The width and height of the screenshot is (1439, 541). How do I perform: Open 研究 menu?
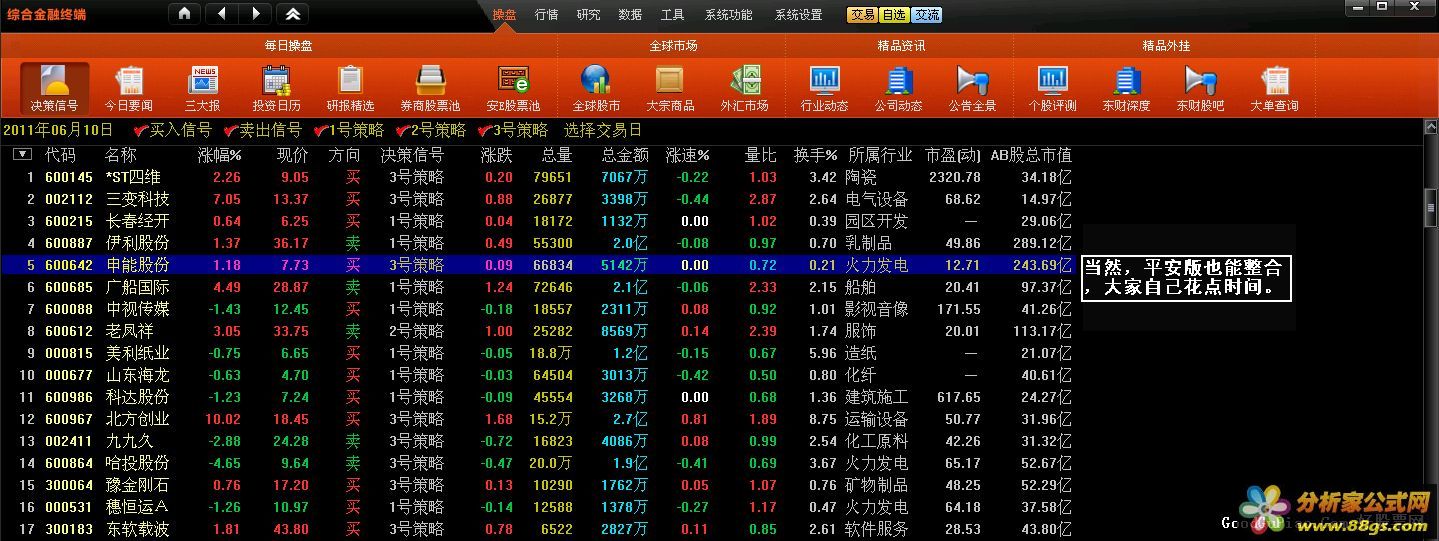[589, 15]
